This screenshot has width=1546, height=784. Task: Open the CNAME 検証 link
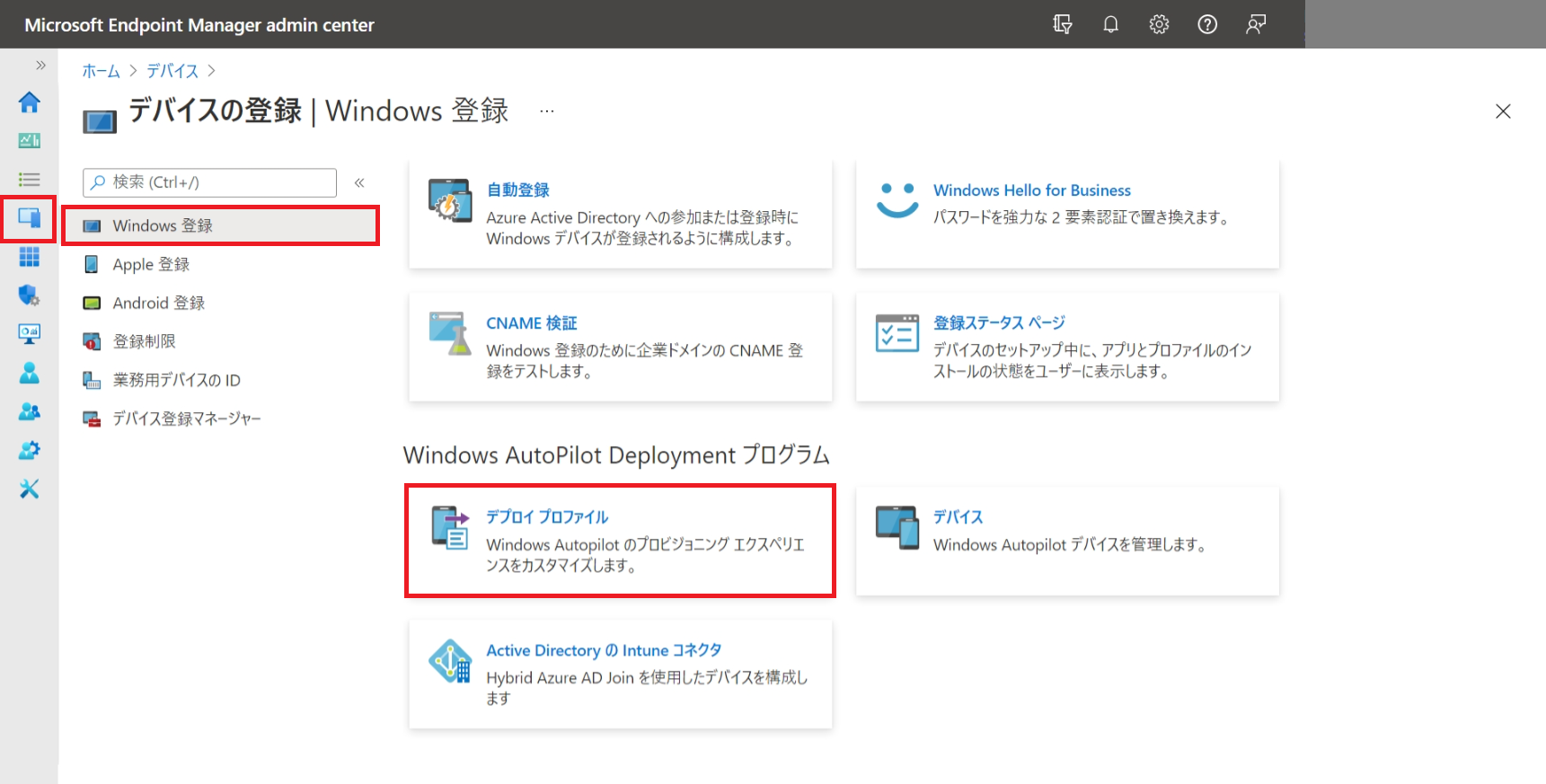pyautogui.click(x=532, y=322)
